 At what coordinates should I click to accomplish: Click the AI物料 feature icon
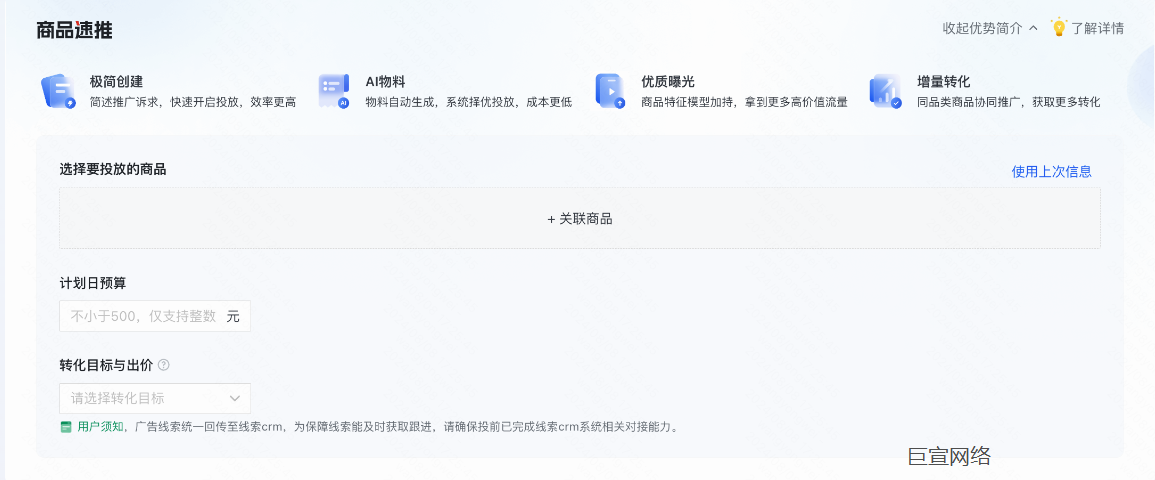(334, 91)
